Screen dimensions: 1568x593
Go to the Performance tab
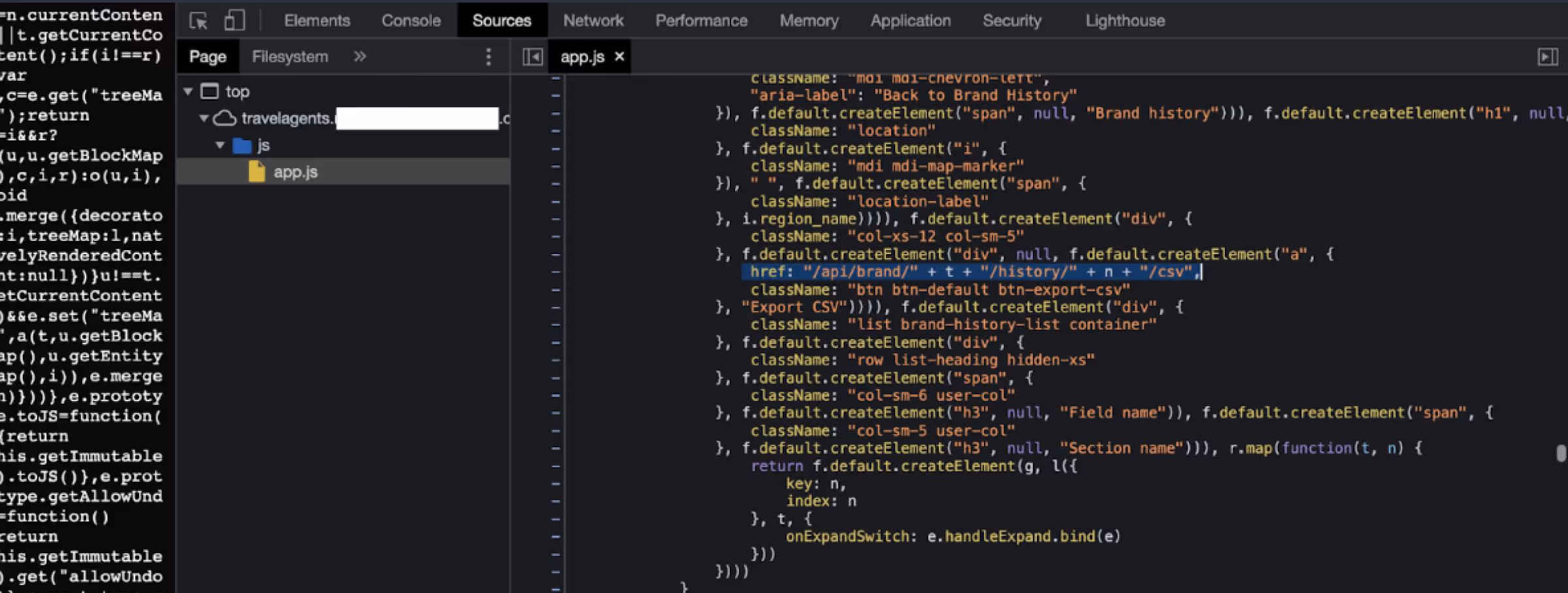(702, 21)
